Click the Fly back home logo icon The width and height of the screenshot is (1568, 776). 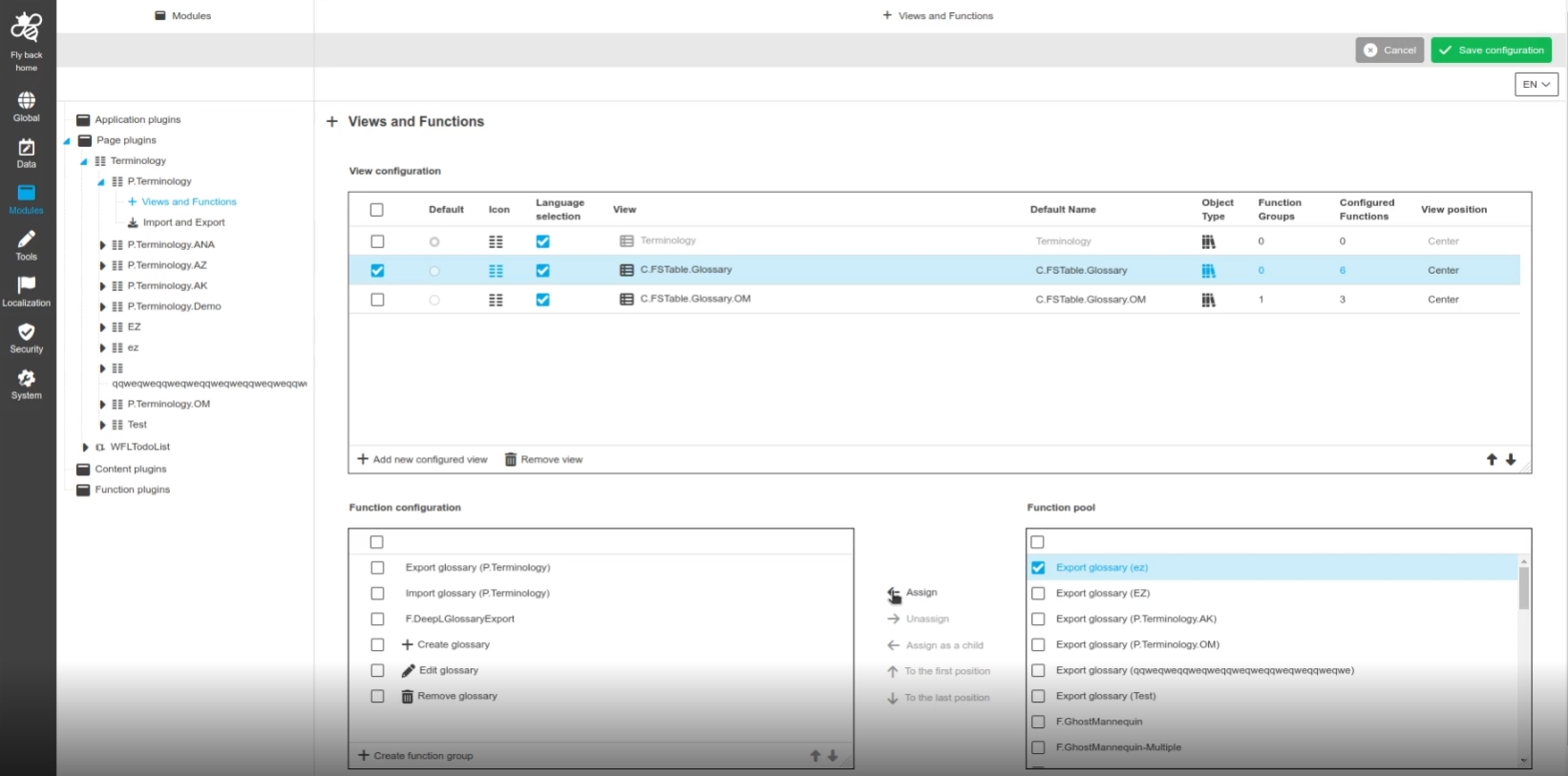pos(26,29)
